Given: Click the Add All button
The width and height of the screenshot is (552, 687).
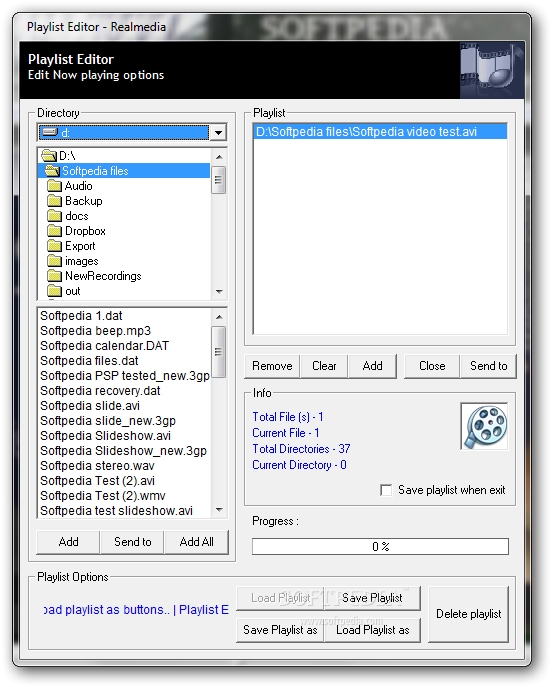Looking at the screenshot, I should [196, 542].
